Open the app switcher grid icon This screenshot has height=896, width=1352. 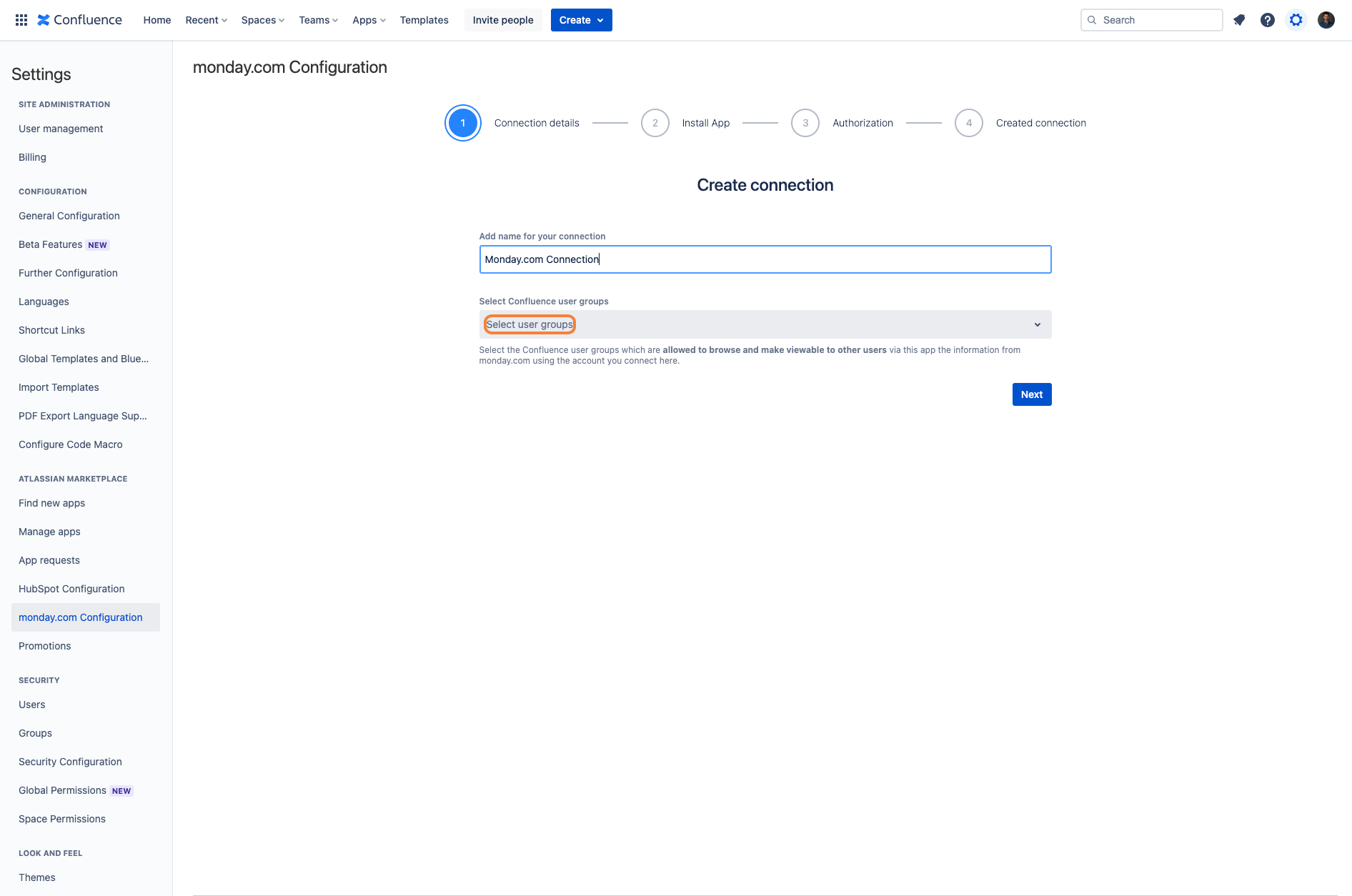[x=21, y=20]
